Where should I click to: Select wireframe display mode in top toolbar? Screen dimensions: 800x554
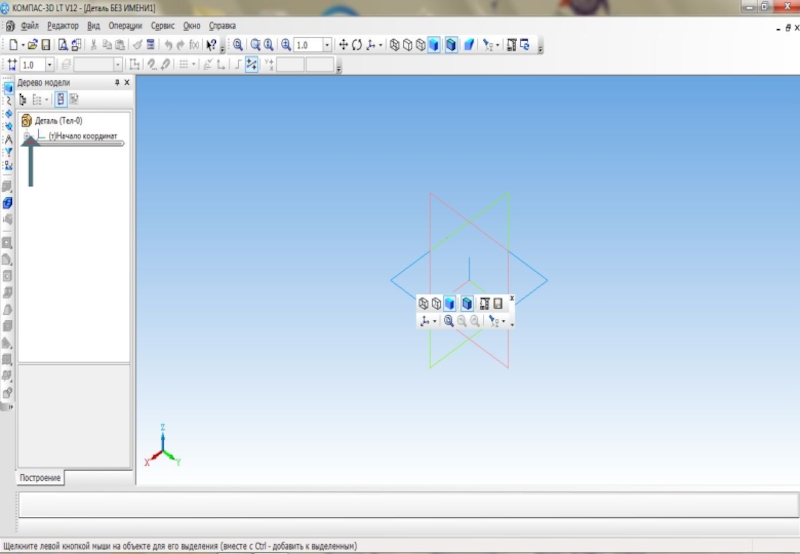[394, 45]
